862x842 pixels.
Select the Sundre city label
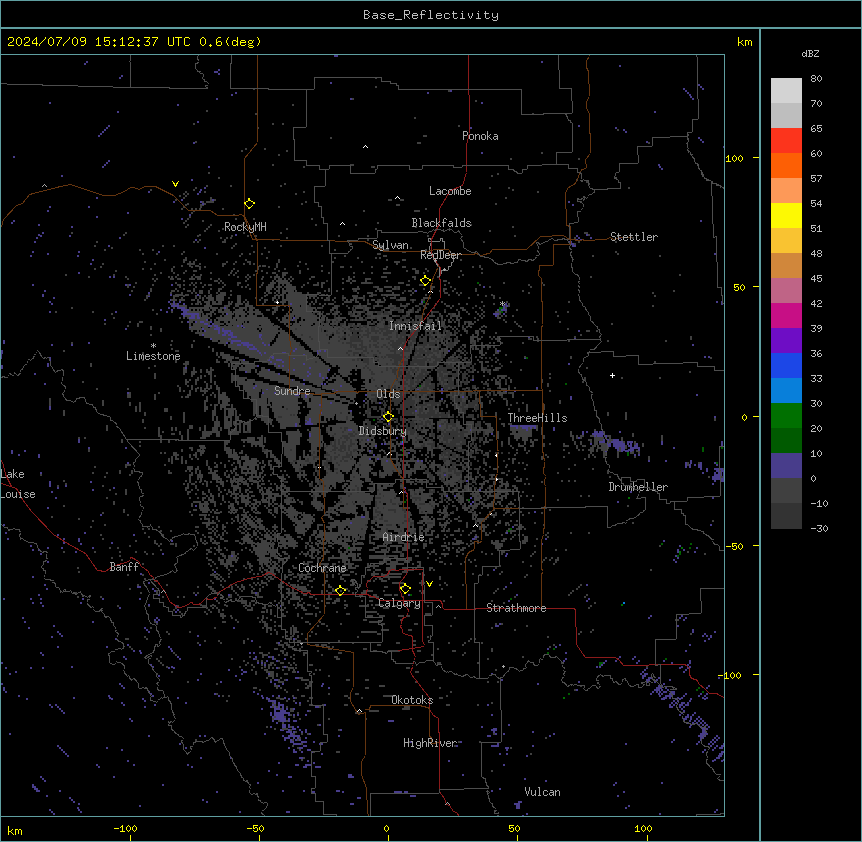pos(292,391)
